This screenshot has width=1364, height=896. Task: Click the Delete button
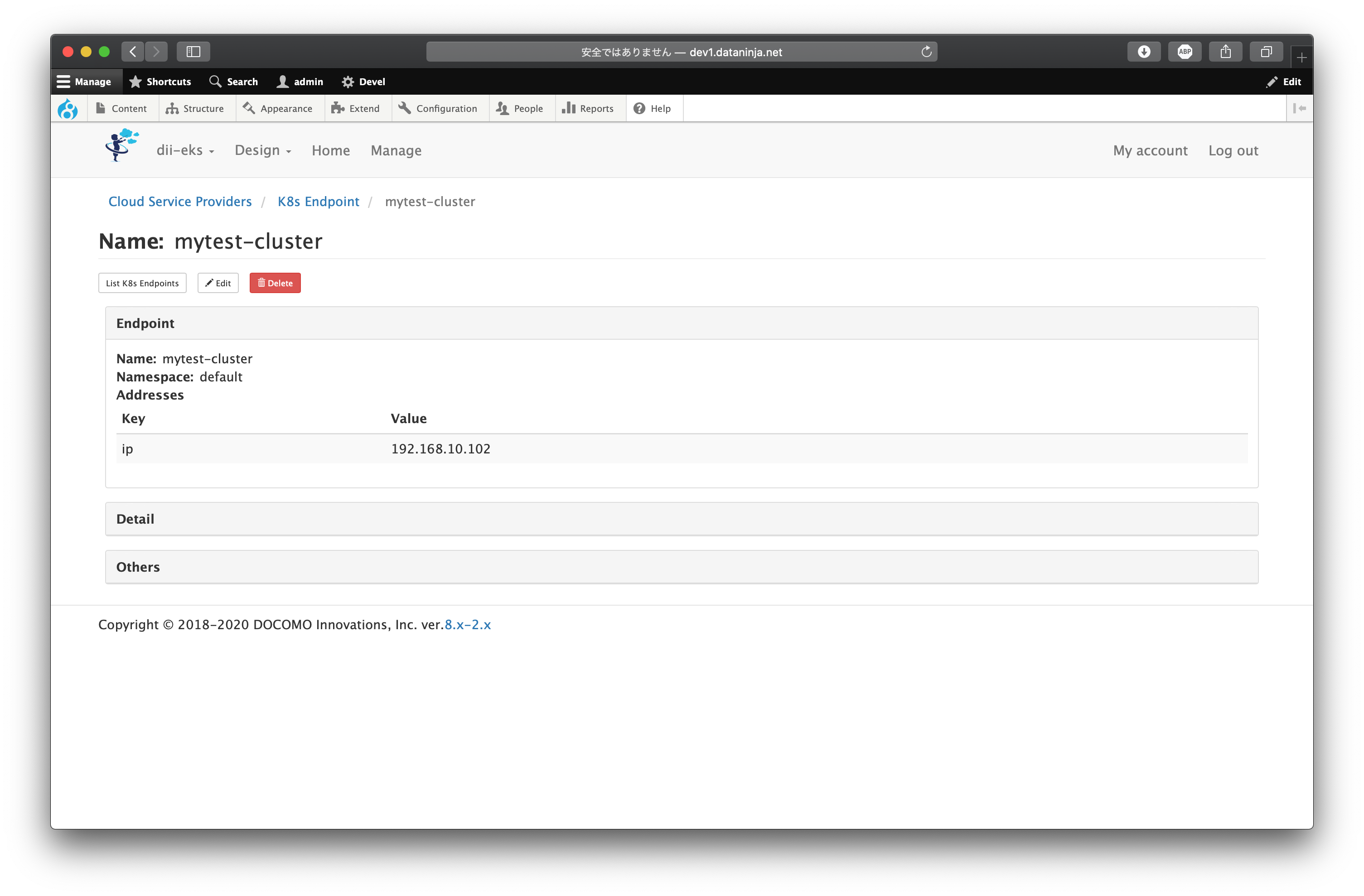click(275, 283)
